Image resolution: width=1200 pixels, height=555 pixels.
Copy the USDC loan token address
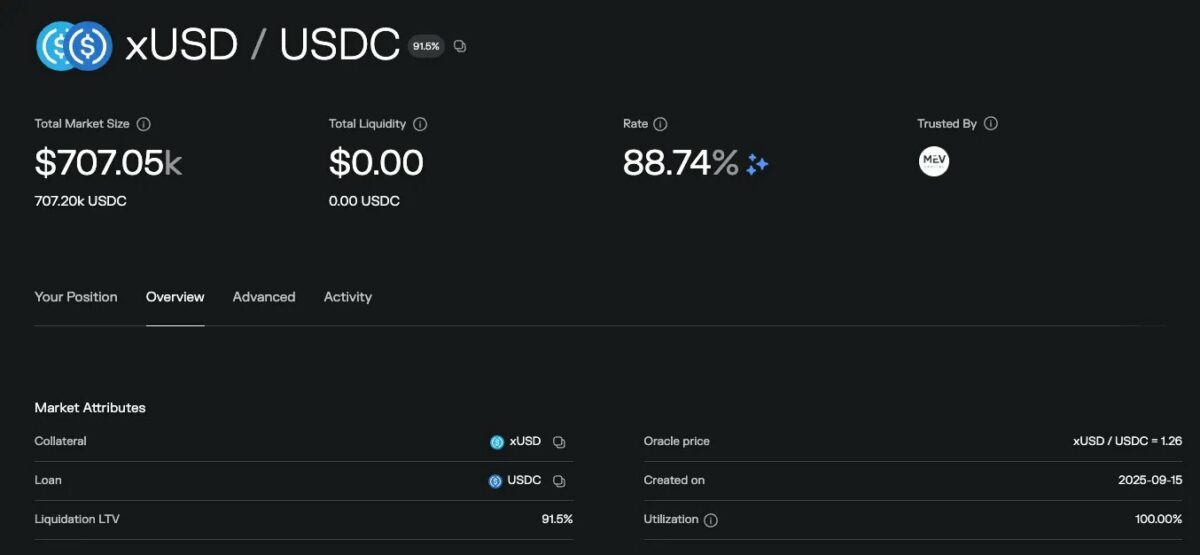click(560, 481)
